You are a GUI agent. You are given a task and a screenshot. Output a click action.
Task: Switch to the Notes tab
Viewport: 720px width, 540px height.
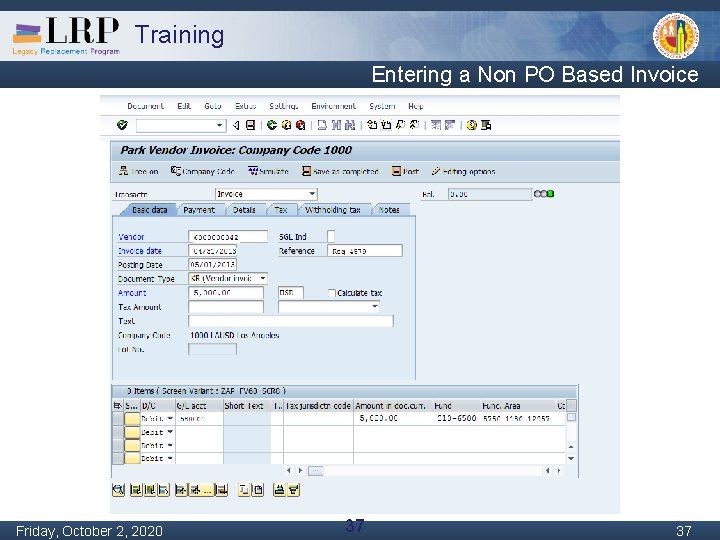tap(389, 210)
